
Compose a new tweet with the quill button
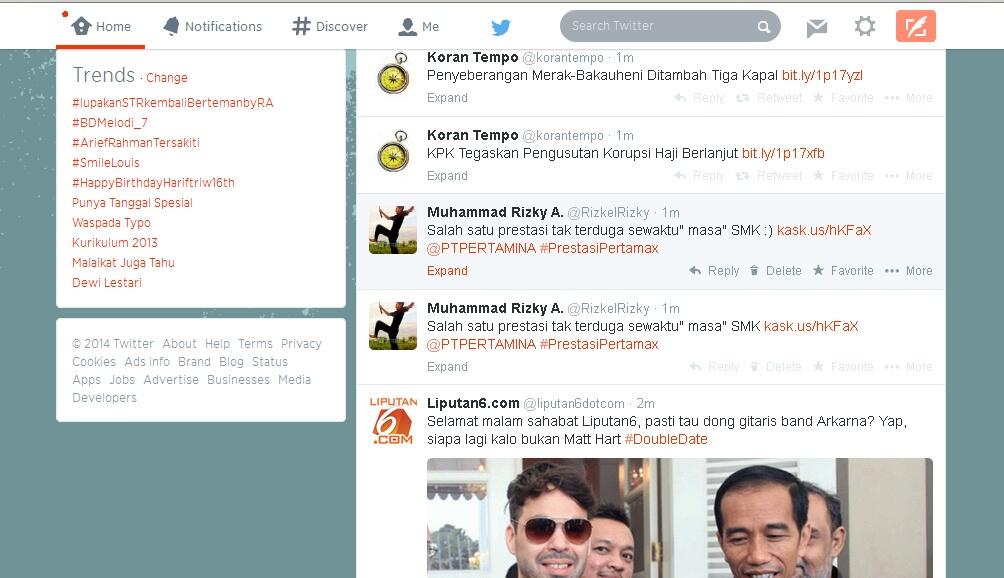916,26
